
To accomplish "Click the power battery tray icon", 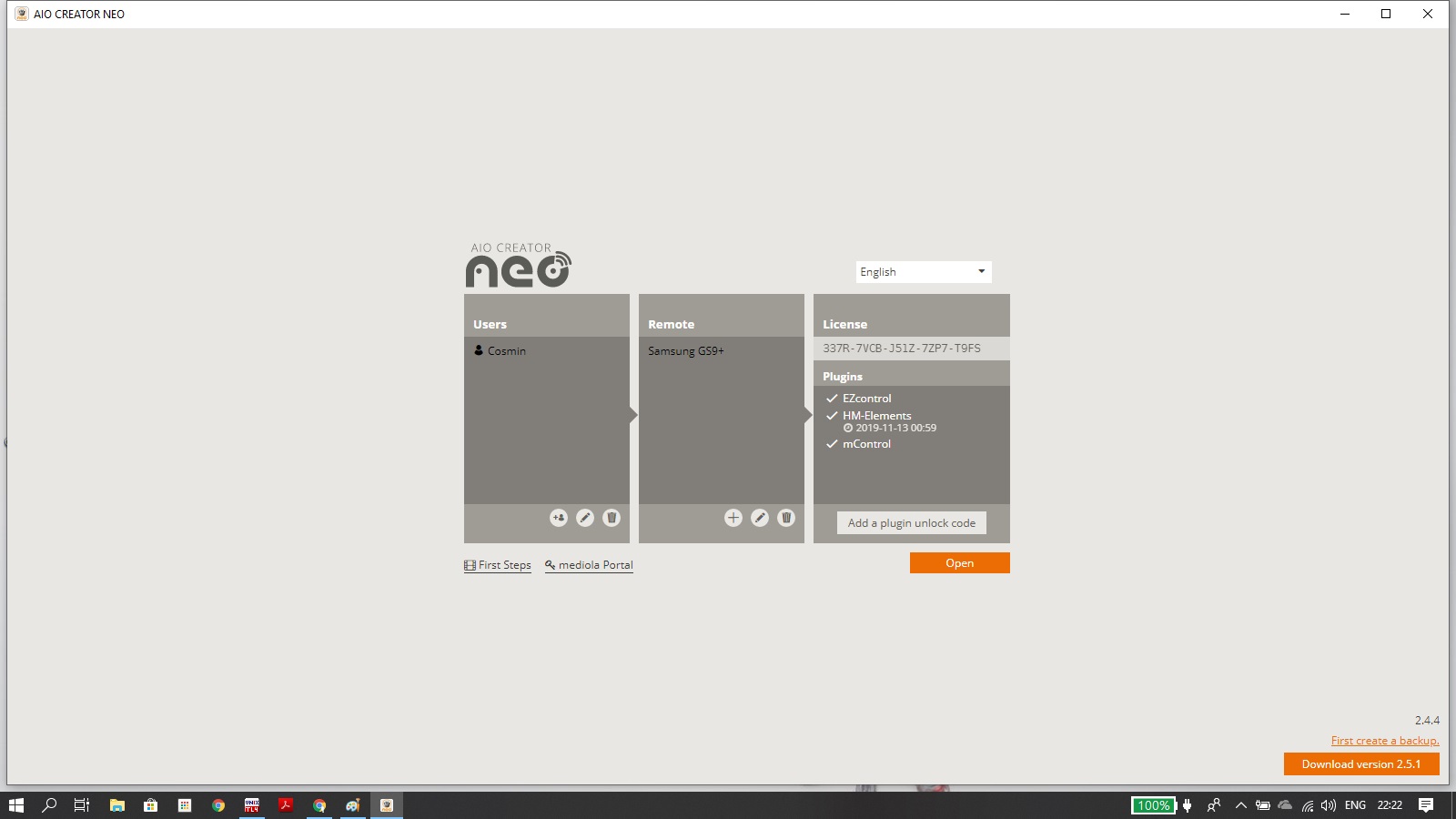I will [x=1263, y=805].
